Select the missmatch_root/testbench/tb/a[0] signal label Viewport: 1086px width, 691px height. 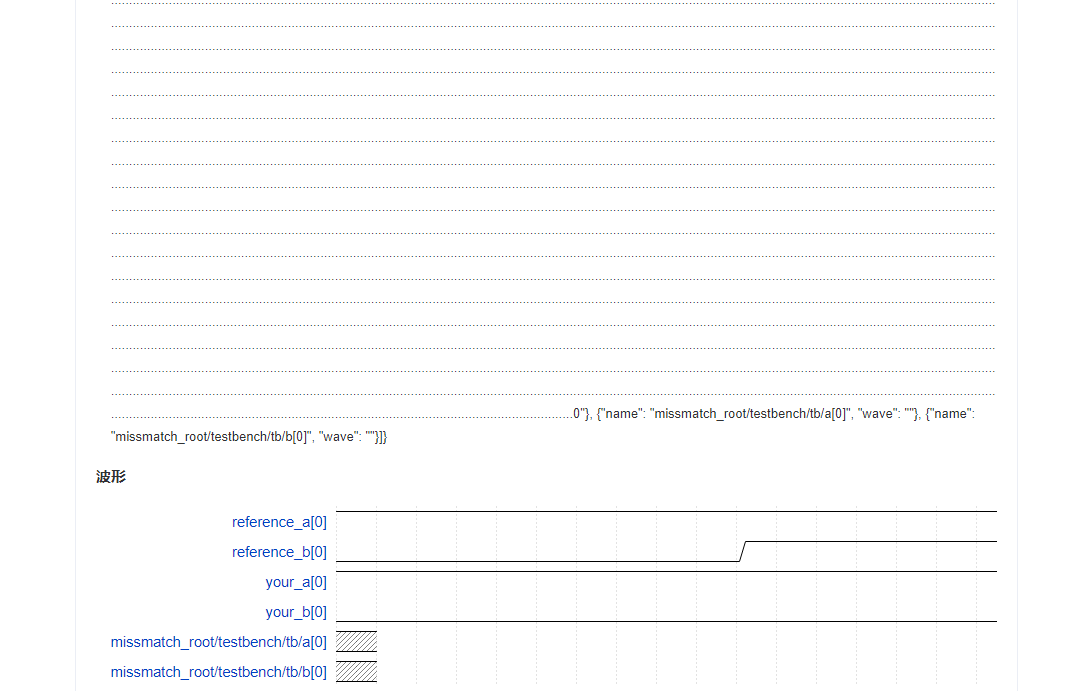point(218,641)
